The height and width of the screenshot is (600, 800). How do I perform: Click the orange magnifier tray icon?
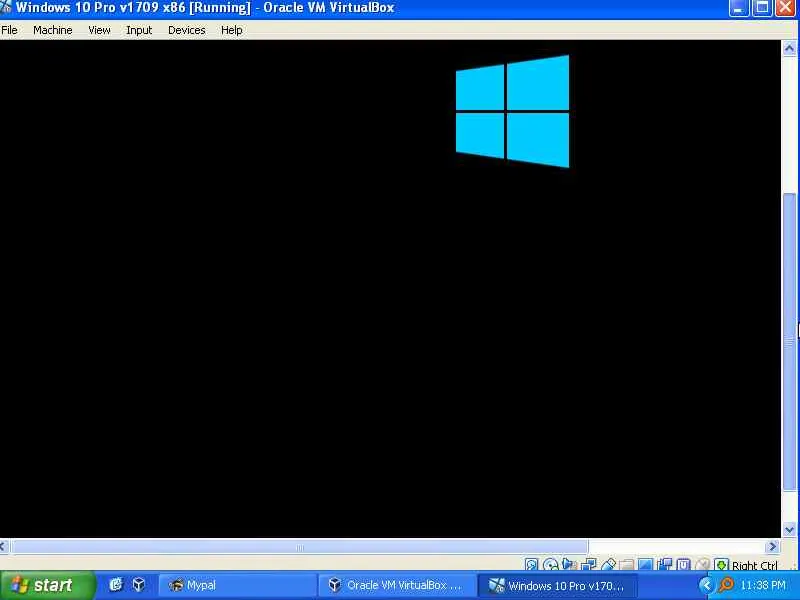click(726, 585)
